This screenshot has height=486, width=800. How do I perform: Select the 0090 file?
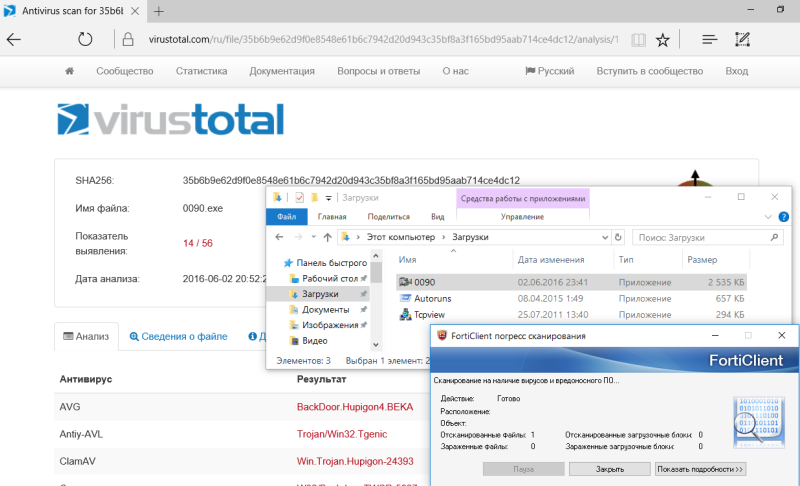571,282
